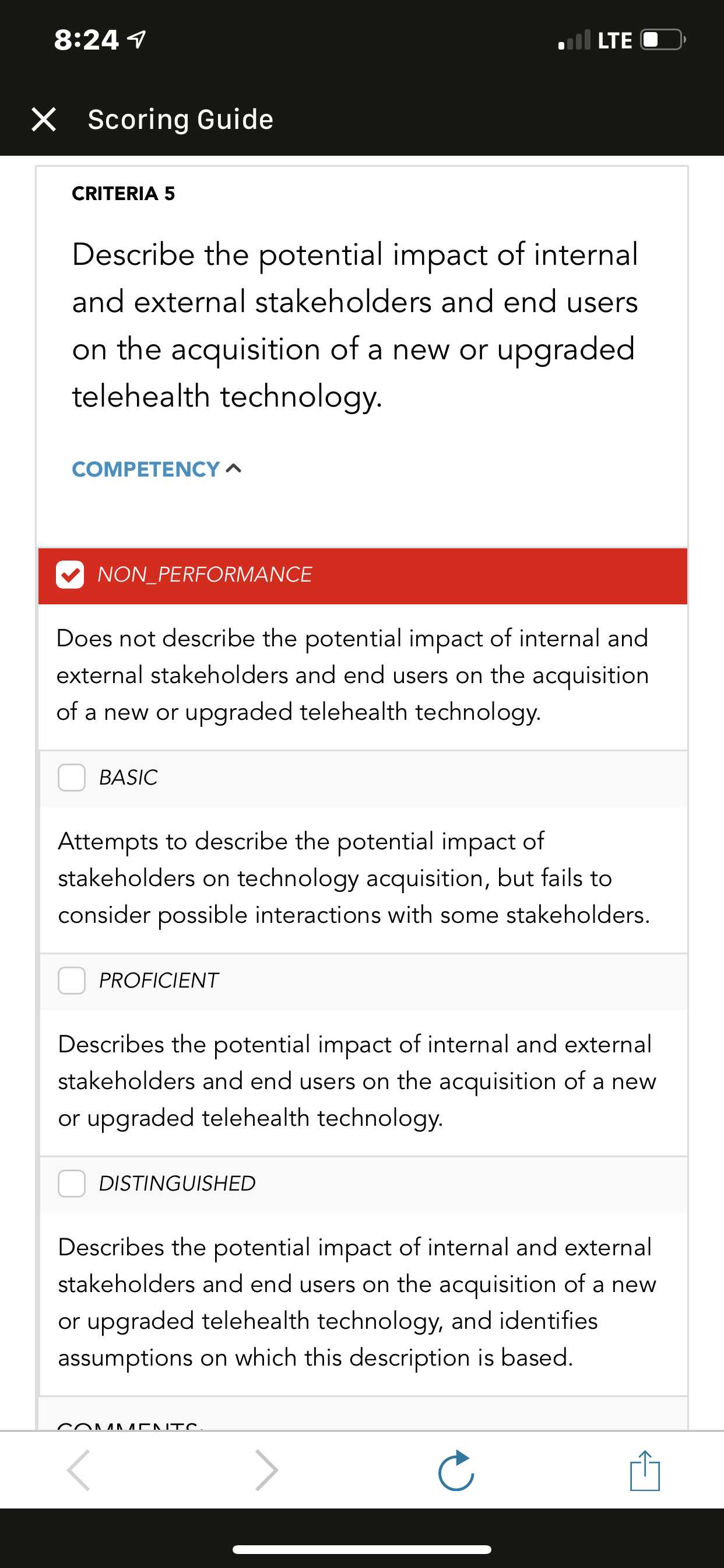Check the DISTINGUISHED checkbox
Screen dimensions: 724x1568
coord(72,1184)
